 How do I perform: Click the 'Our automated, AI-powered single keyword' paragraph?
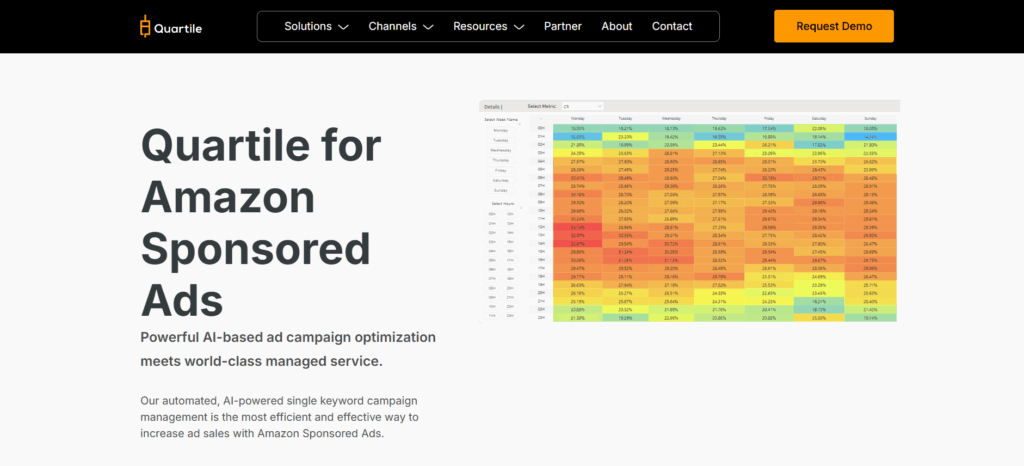[280, 416]
